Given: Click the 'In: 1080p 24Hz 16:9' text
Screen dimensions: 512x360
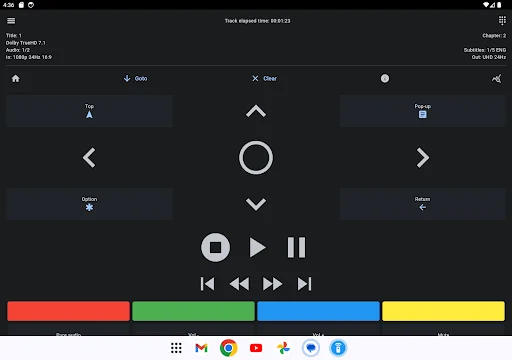Looking at the screenshot, I should point(29,57).
